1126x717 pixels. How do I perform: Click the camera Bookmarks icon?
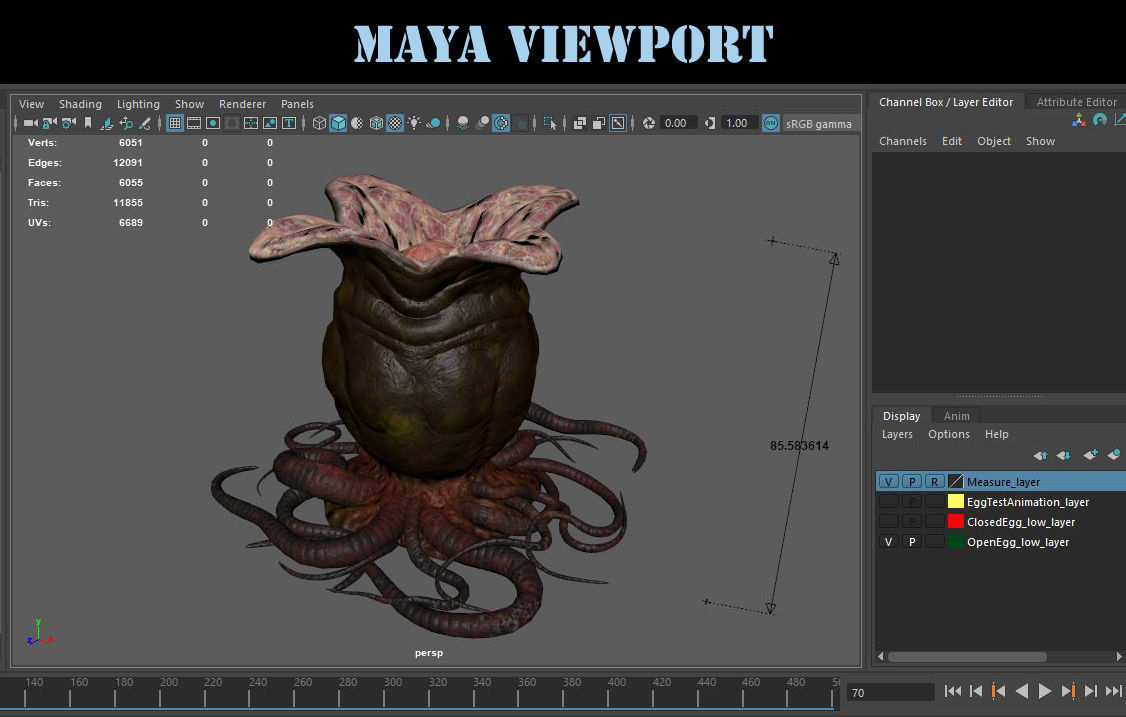88,123
